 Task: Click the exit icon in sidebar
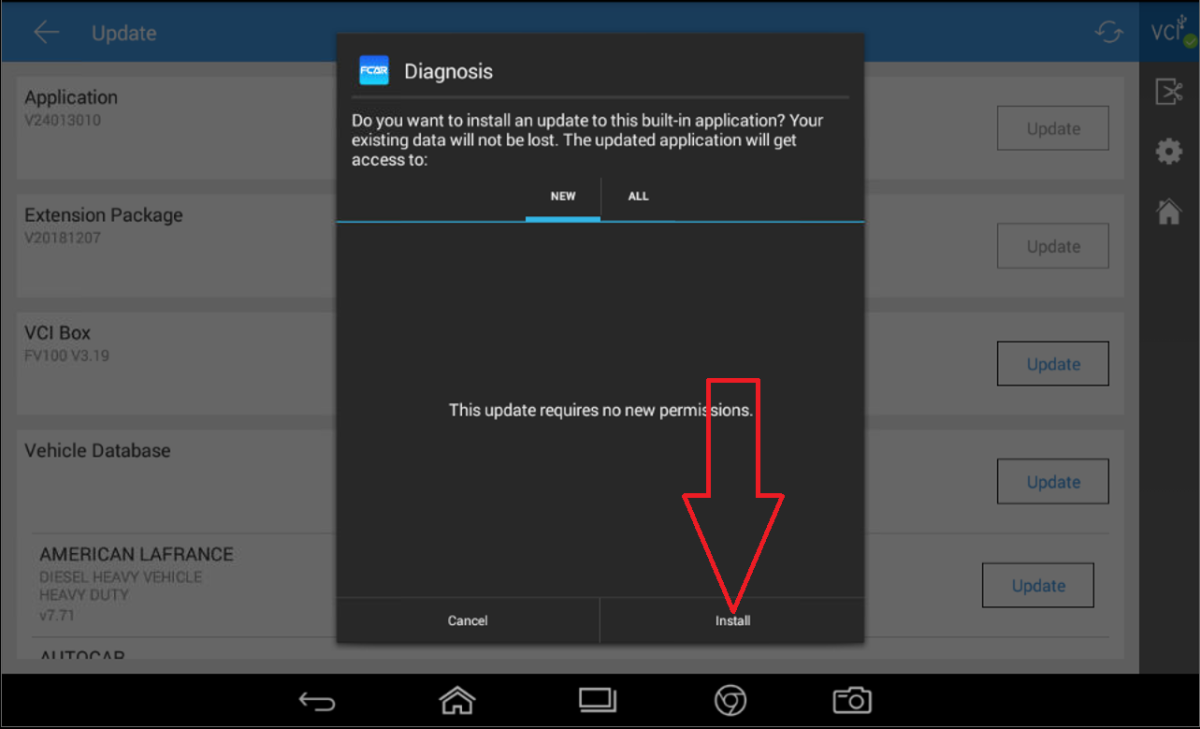pos(1168,92)
